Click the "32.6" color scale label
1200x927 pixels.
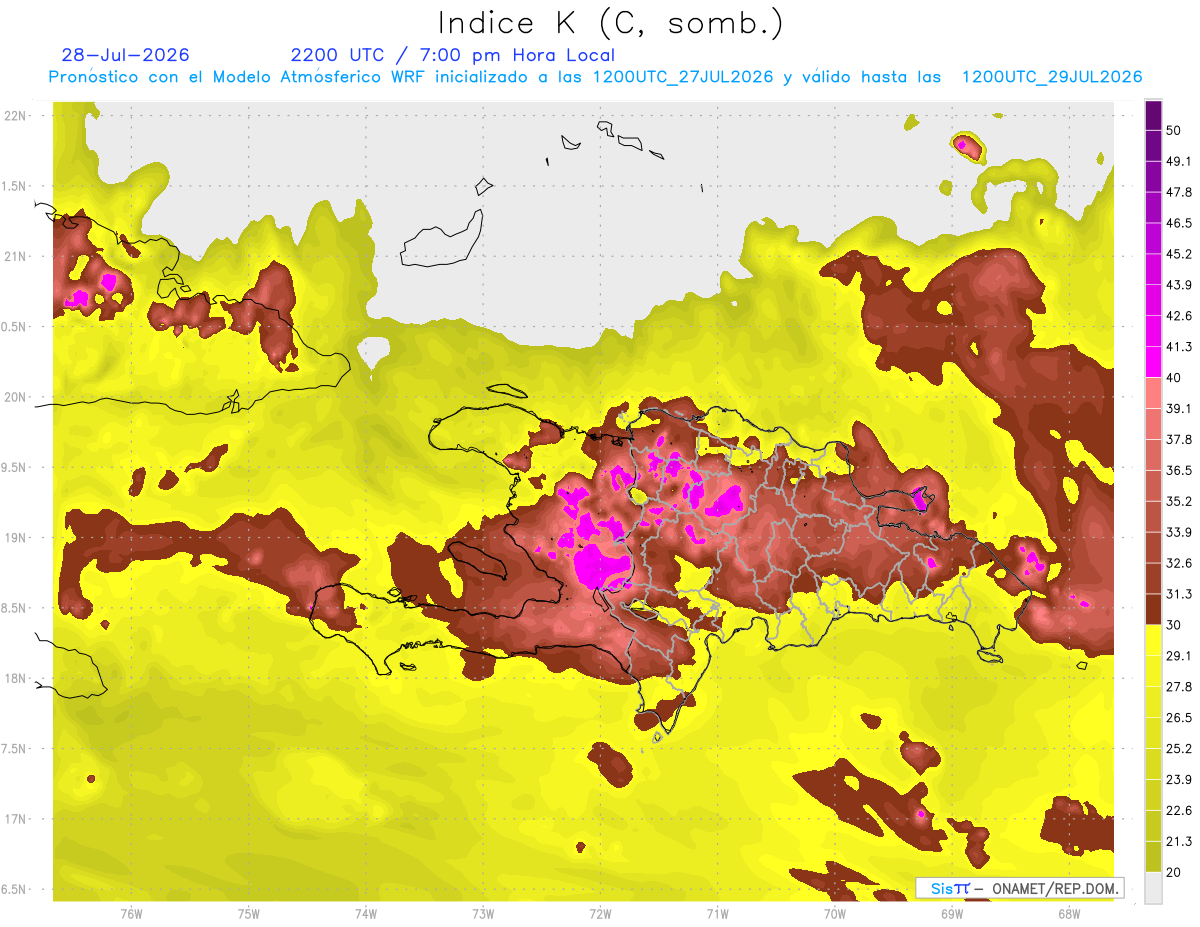[x=1179, y=563]
